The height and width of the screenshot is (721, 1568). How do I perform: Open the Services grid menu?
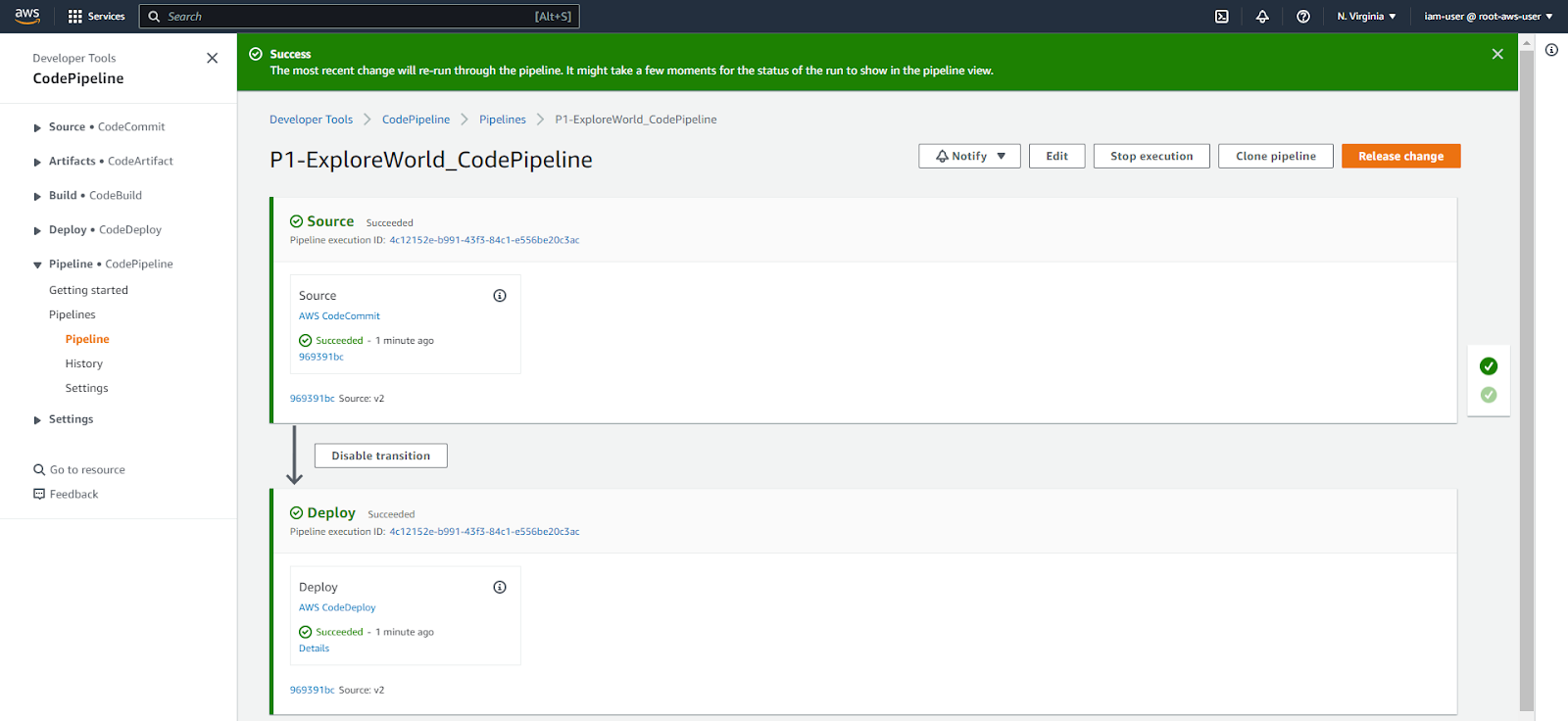point(96,16)
